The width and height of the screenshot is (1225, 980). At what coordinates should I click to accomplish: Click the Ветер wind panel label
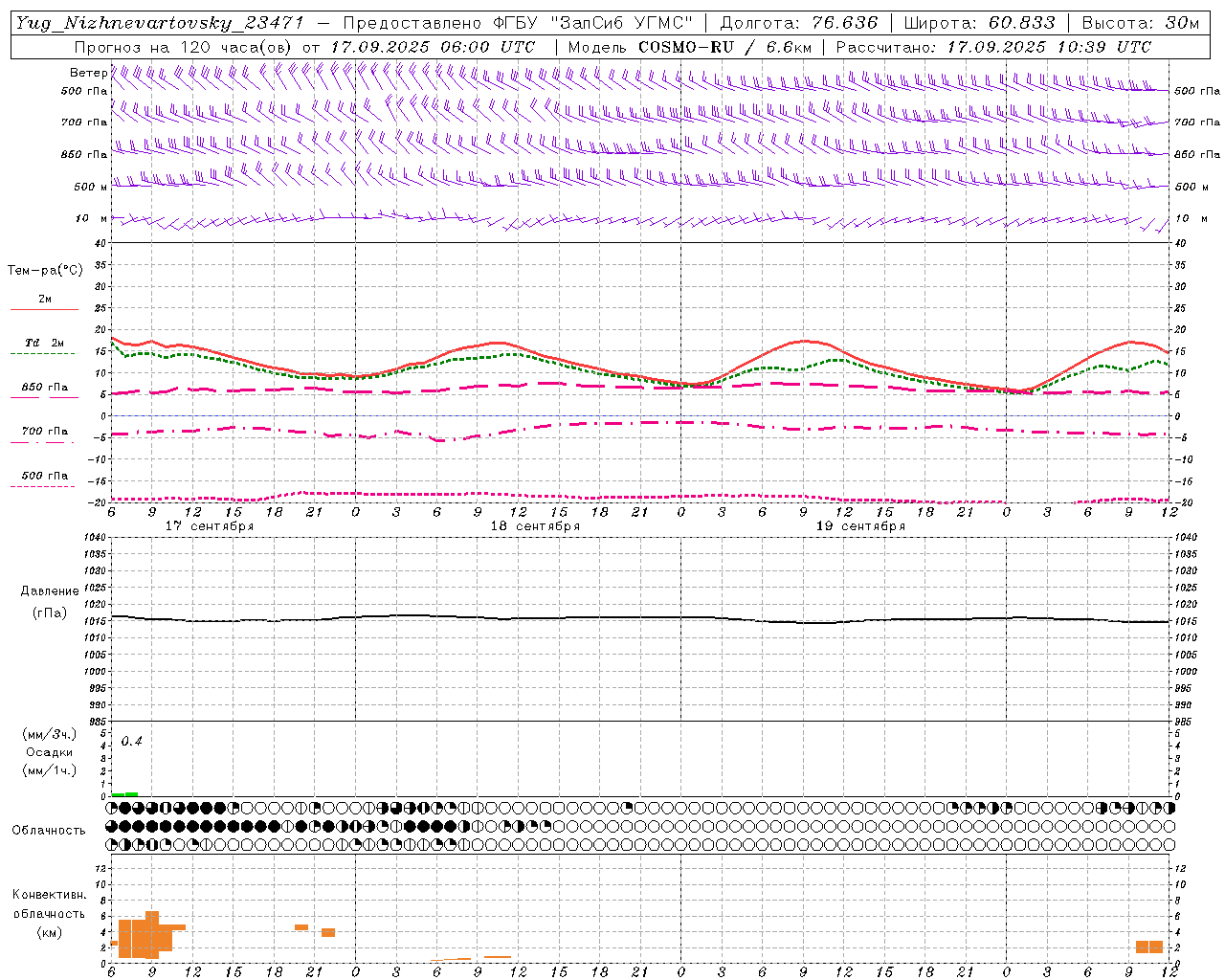point(88,73)
